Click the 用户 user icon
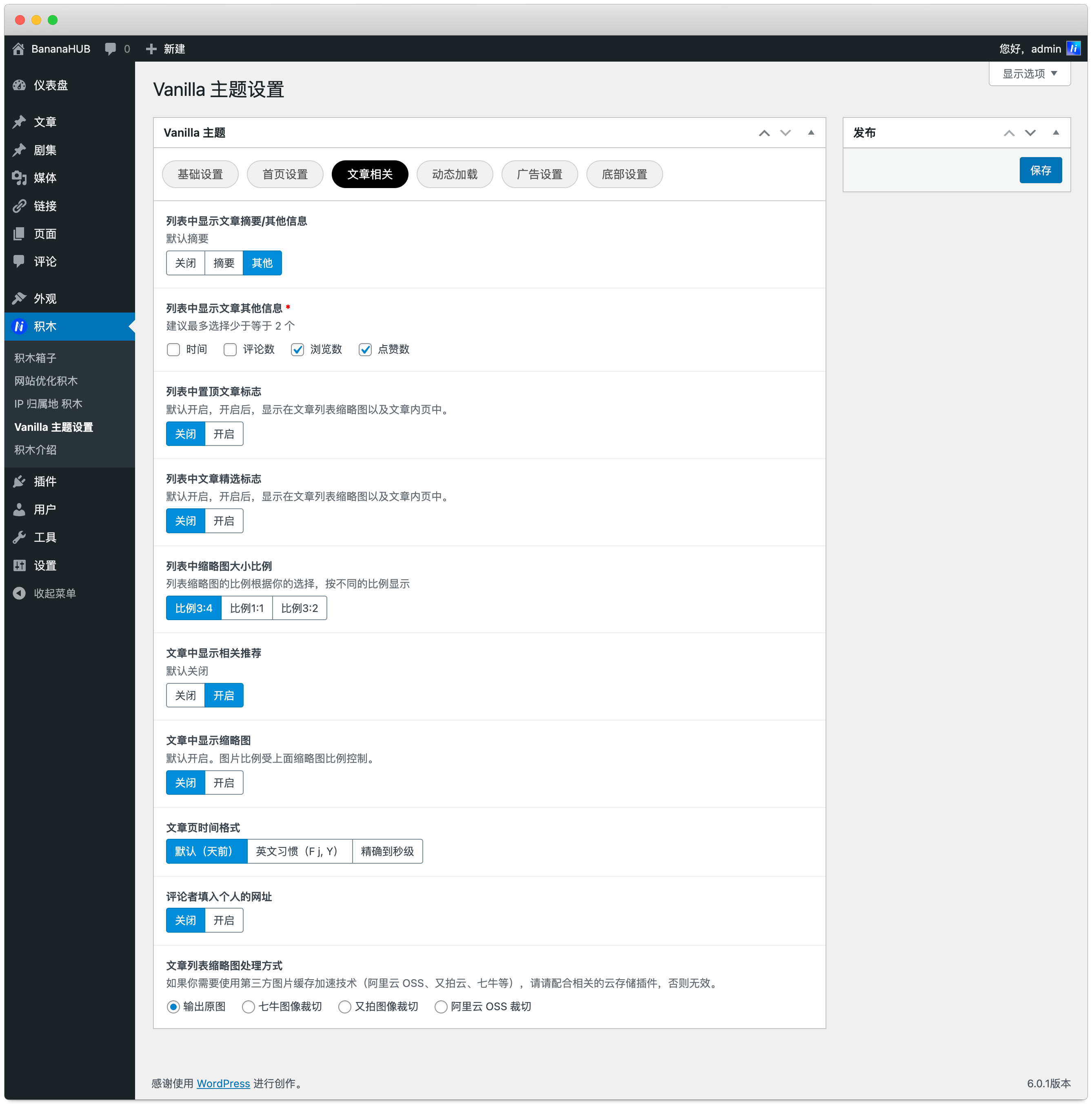Image resolution: width=1092 pixels, height=1104 pixels. [20, 509]
